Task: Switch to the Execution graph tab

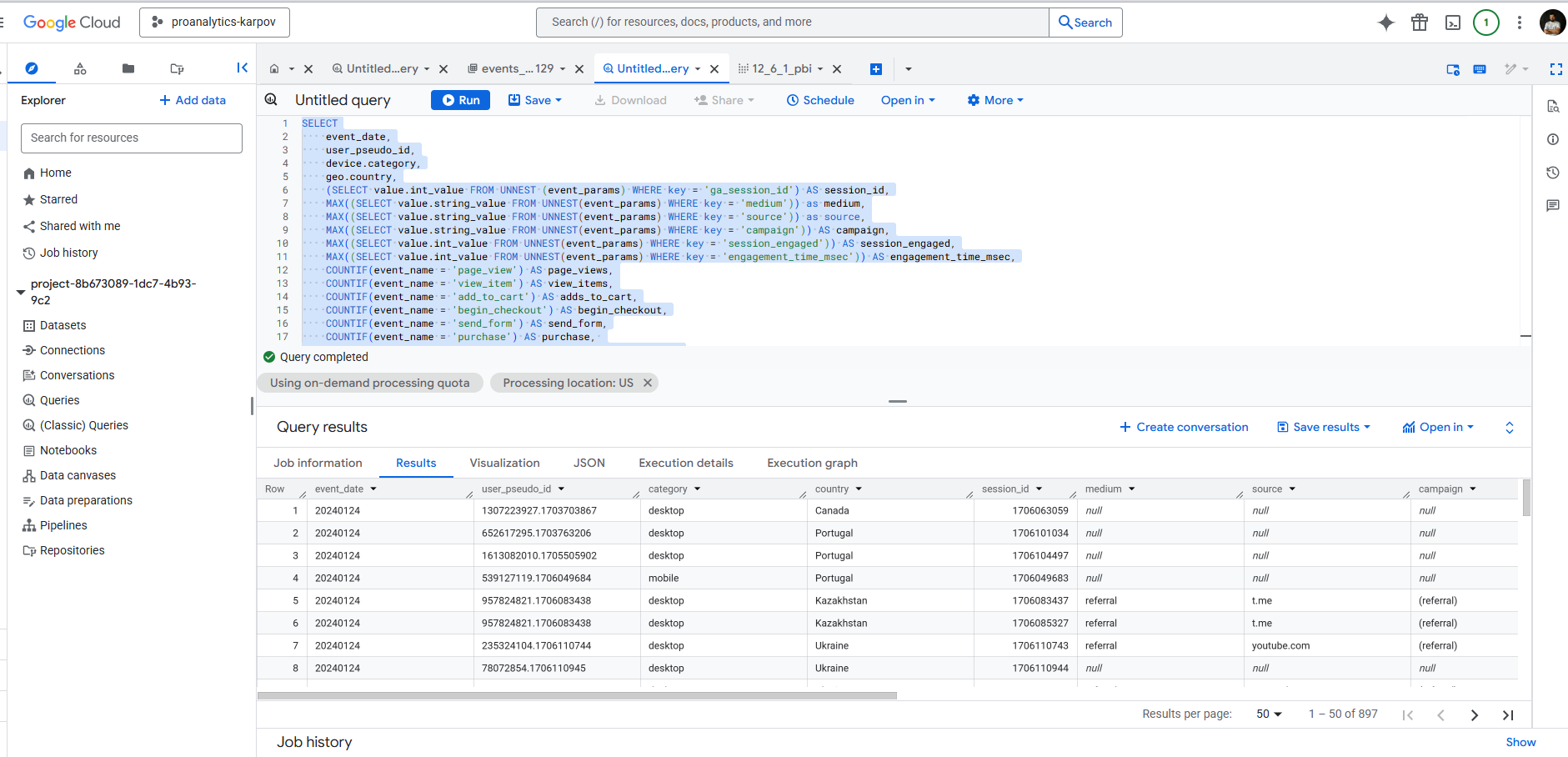Action: (812, 463)
